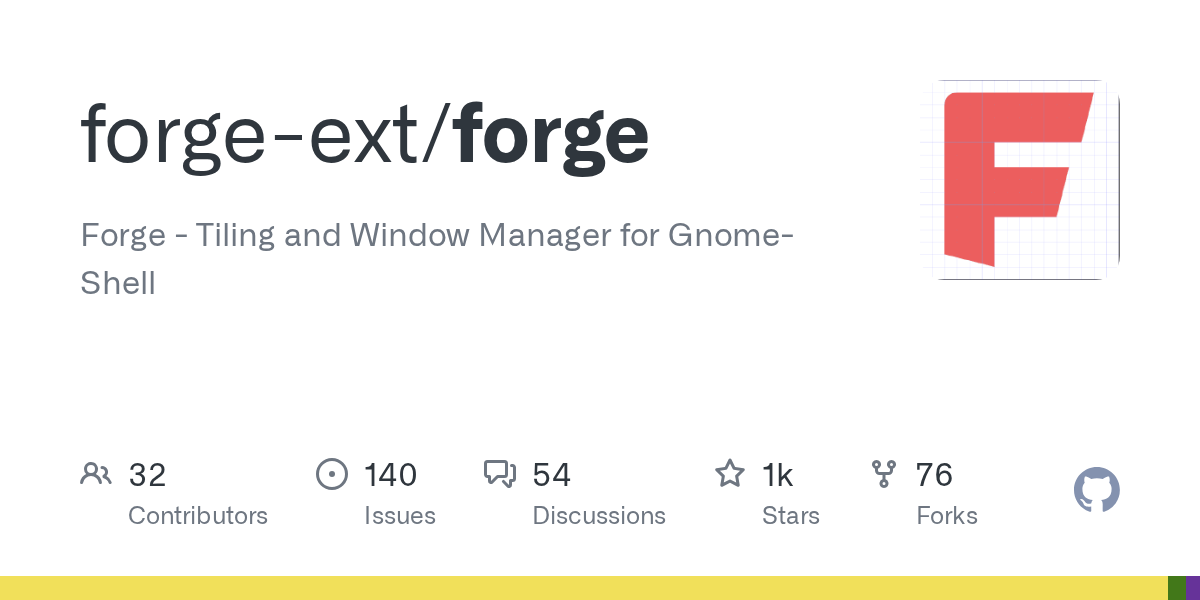
Task: Click the 140 issues count
Action: click(x=390, y=475)
